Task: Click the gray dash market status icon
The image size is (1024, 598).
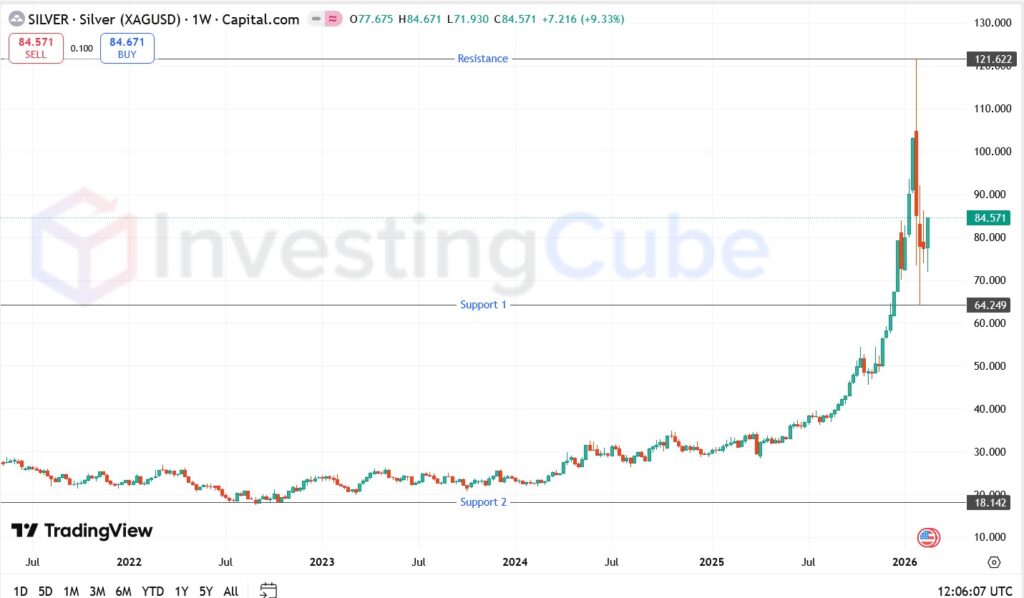Action: click(316, 19)
